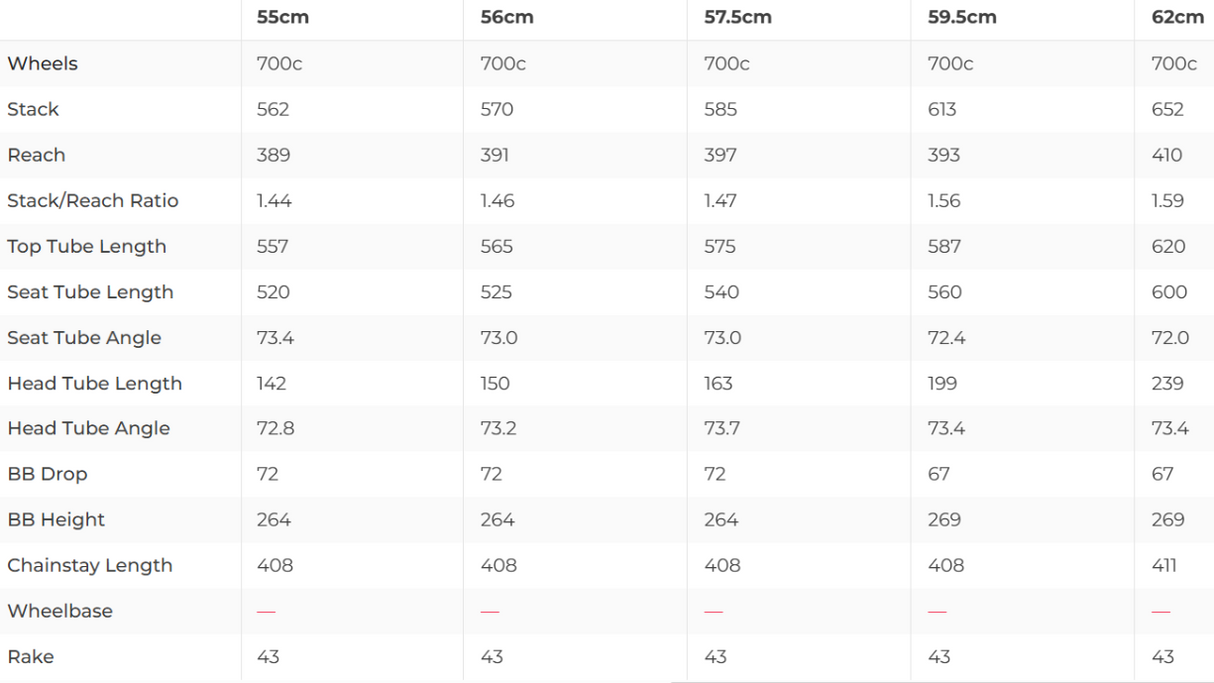The image size is (1214, 683).
Task: Select the 56cm size column header
Action: tap(506, 17)
